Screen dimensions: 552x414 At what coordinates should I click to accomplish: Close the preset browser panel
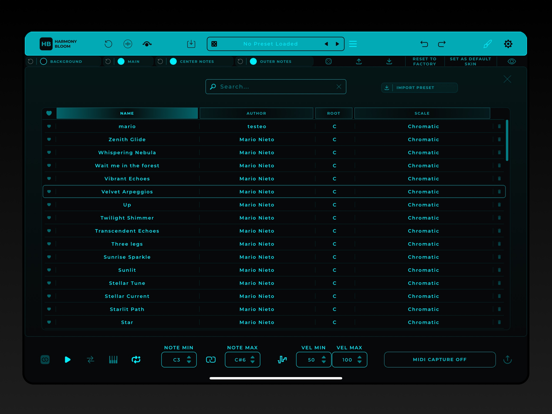click(507, 79)
